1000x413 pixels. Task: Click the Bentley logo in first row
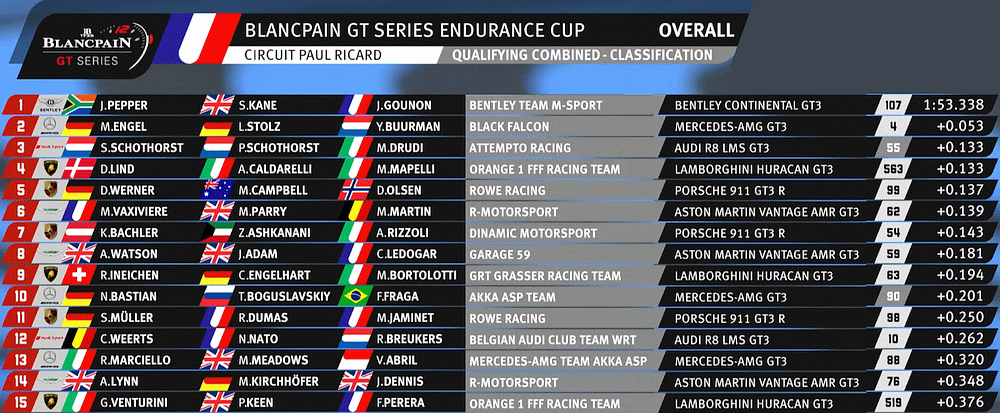[50, 105]
